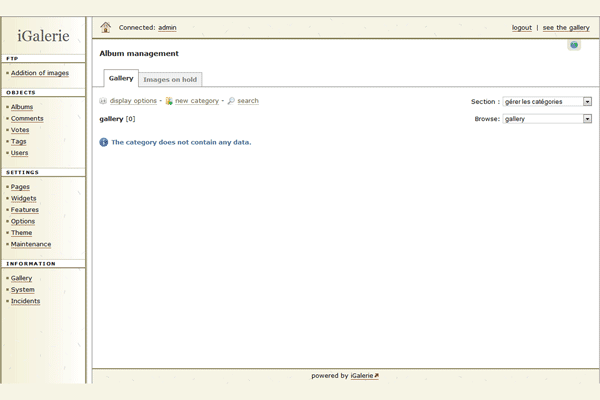
Task: Navigate to the Users page
Action: (x=20, y=153)
